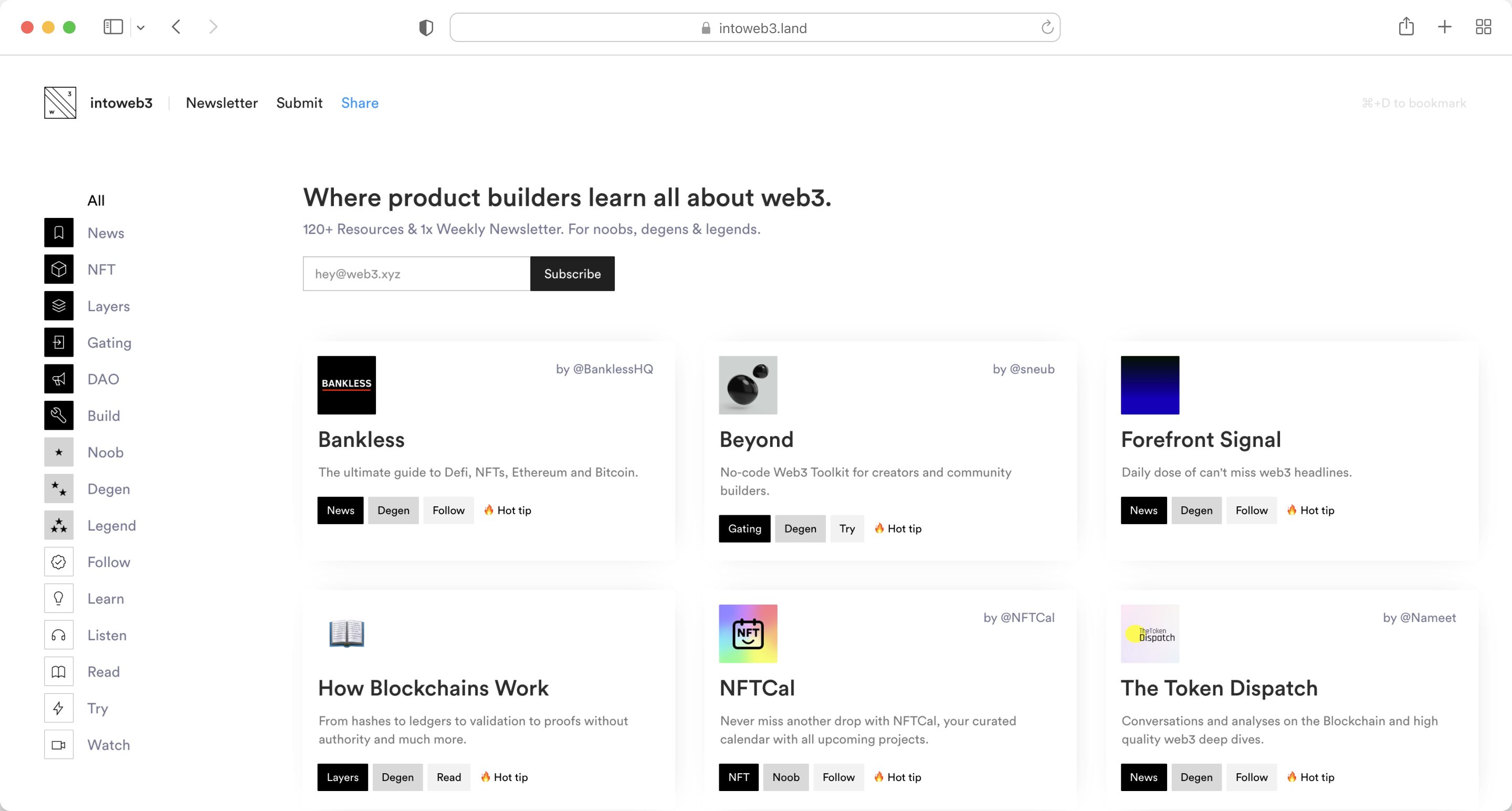Click the Gating tag on Beyond card
This screenshot has height=811, width=1512.
point(744,528)
